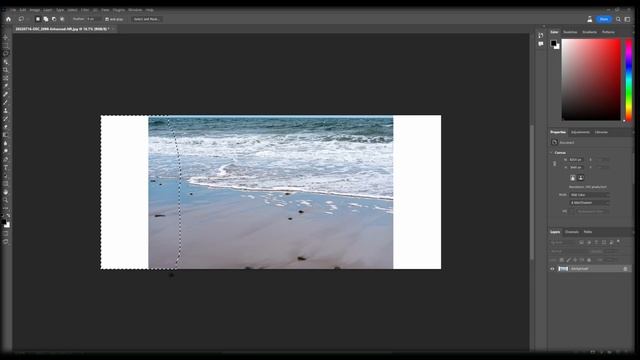Image resolution: width=640 pixels, height=360 pixels.
Task: Select the Type tool
Action: coord(6,168)
